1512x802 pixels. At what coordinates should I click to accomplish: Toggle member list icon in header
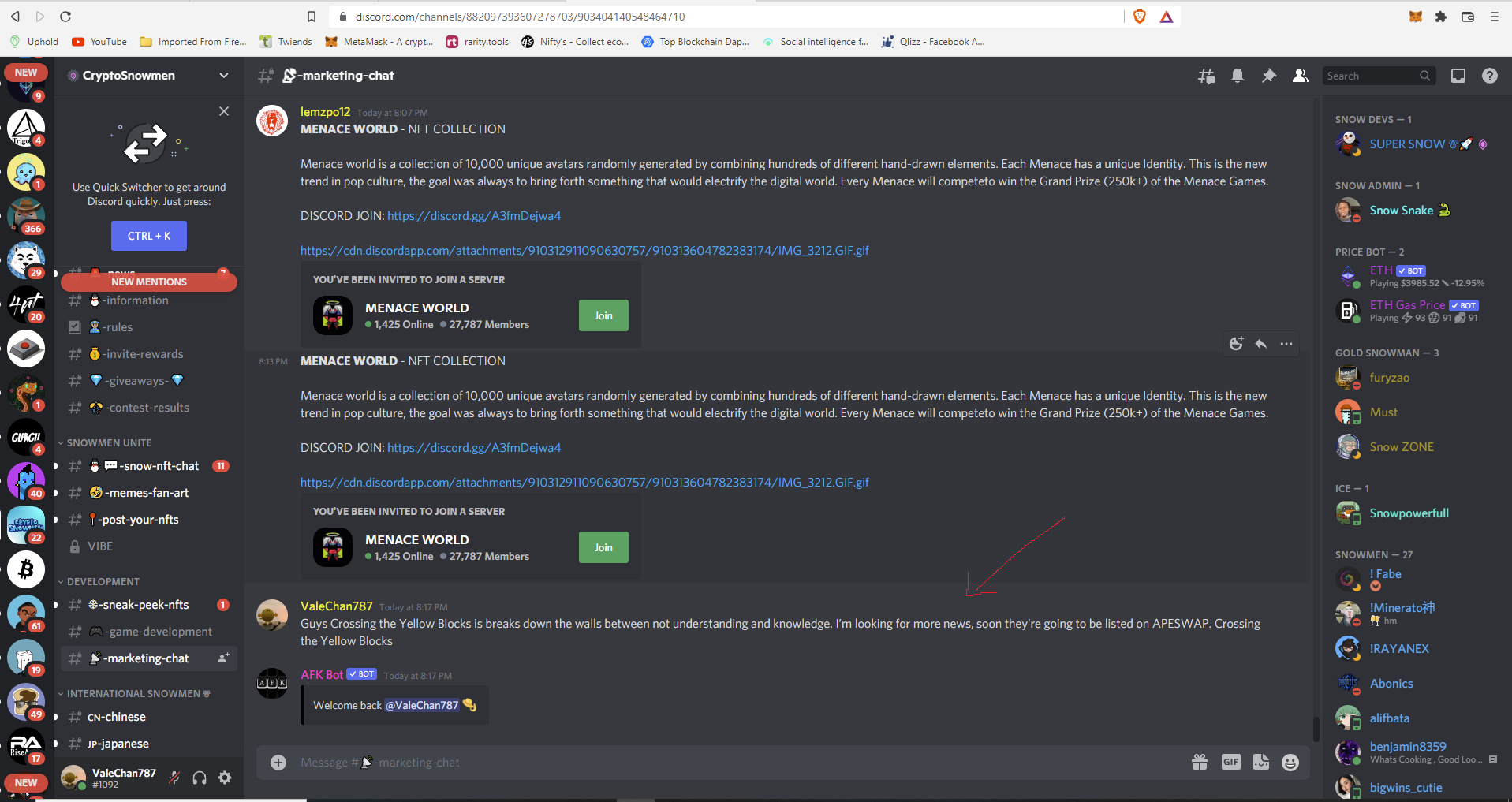1301,76
